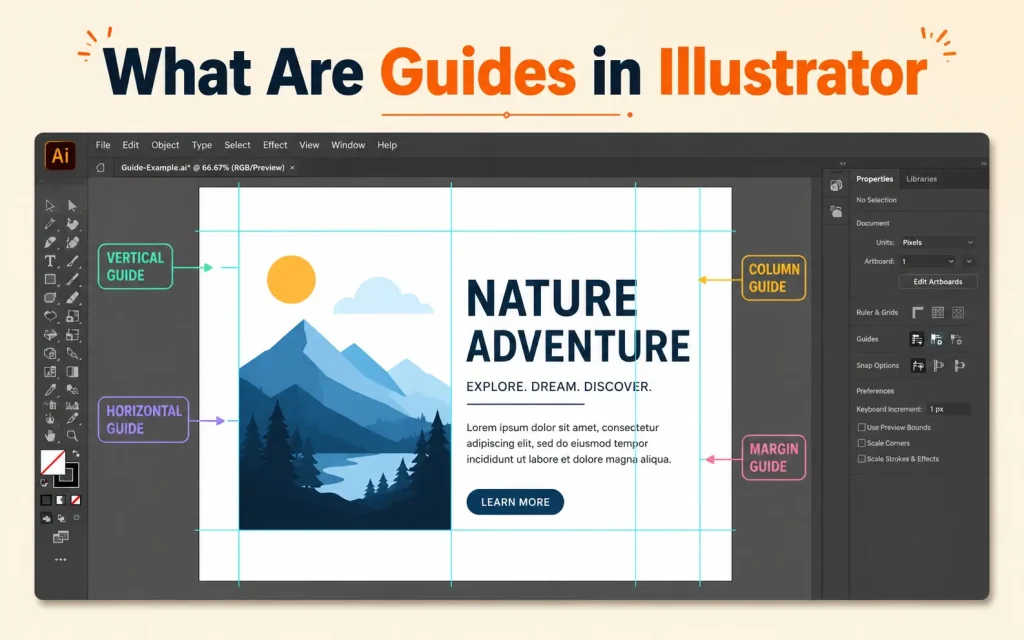Select the Selection tool black-outline arrow

point(50,206)
